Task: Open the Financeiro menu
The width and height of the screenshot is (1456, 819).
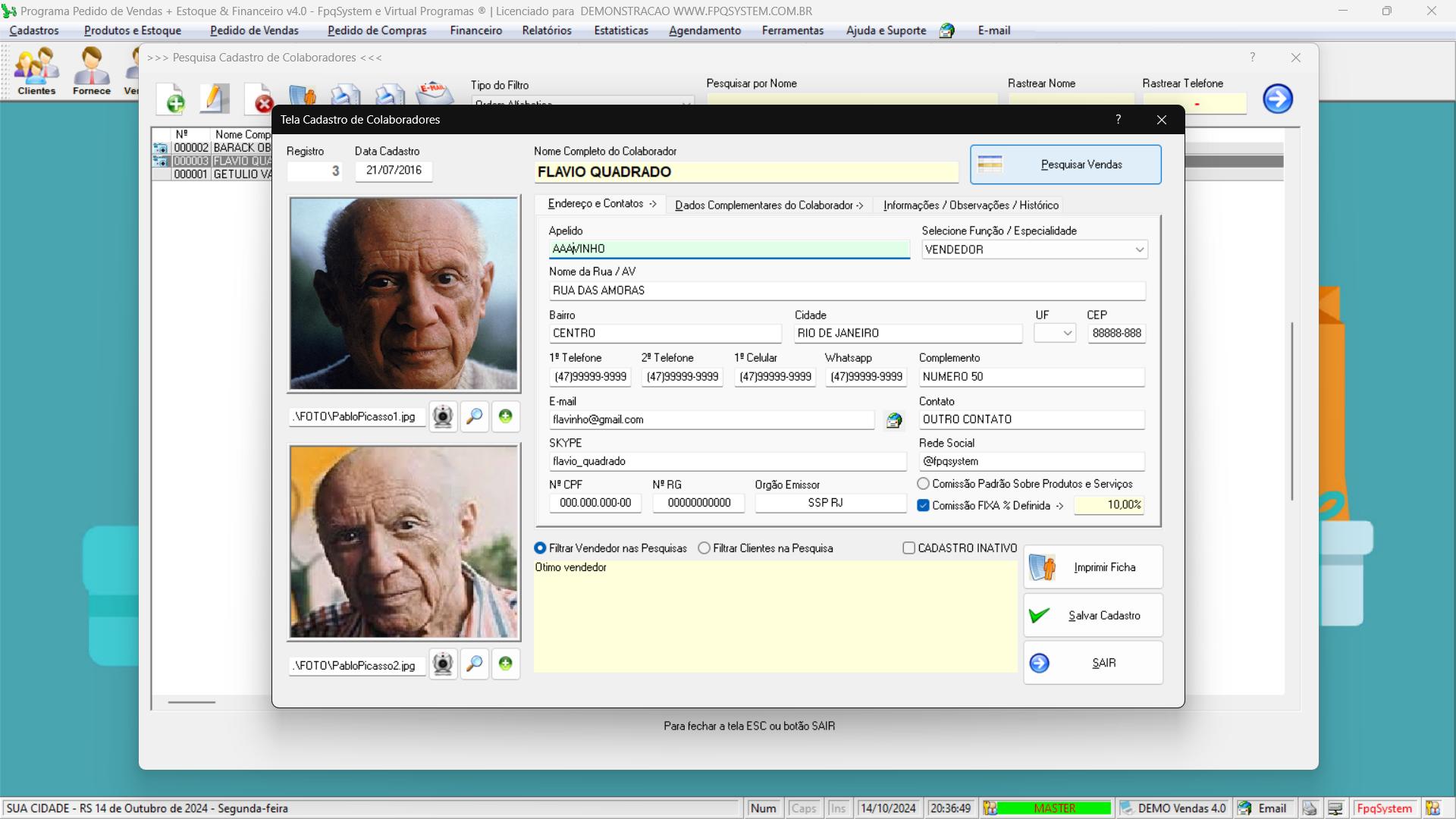Action: pyautogui.click(x=475, y=31)
